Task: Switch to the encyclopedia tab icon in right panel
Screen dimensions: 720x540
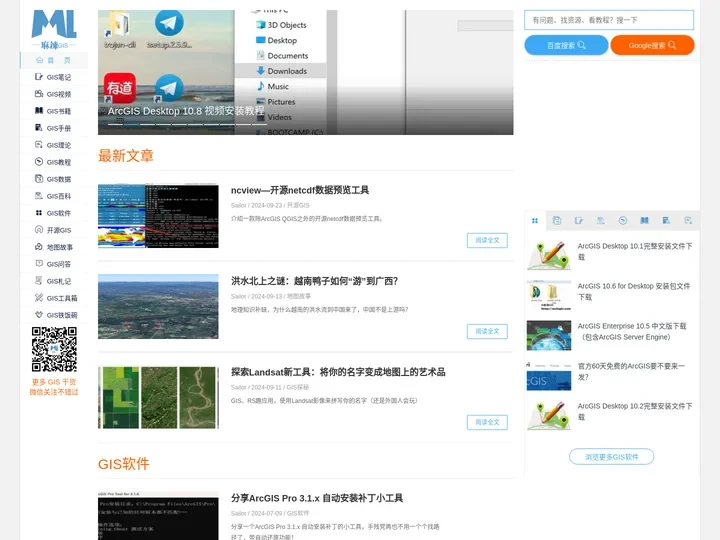Action: 601,221
